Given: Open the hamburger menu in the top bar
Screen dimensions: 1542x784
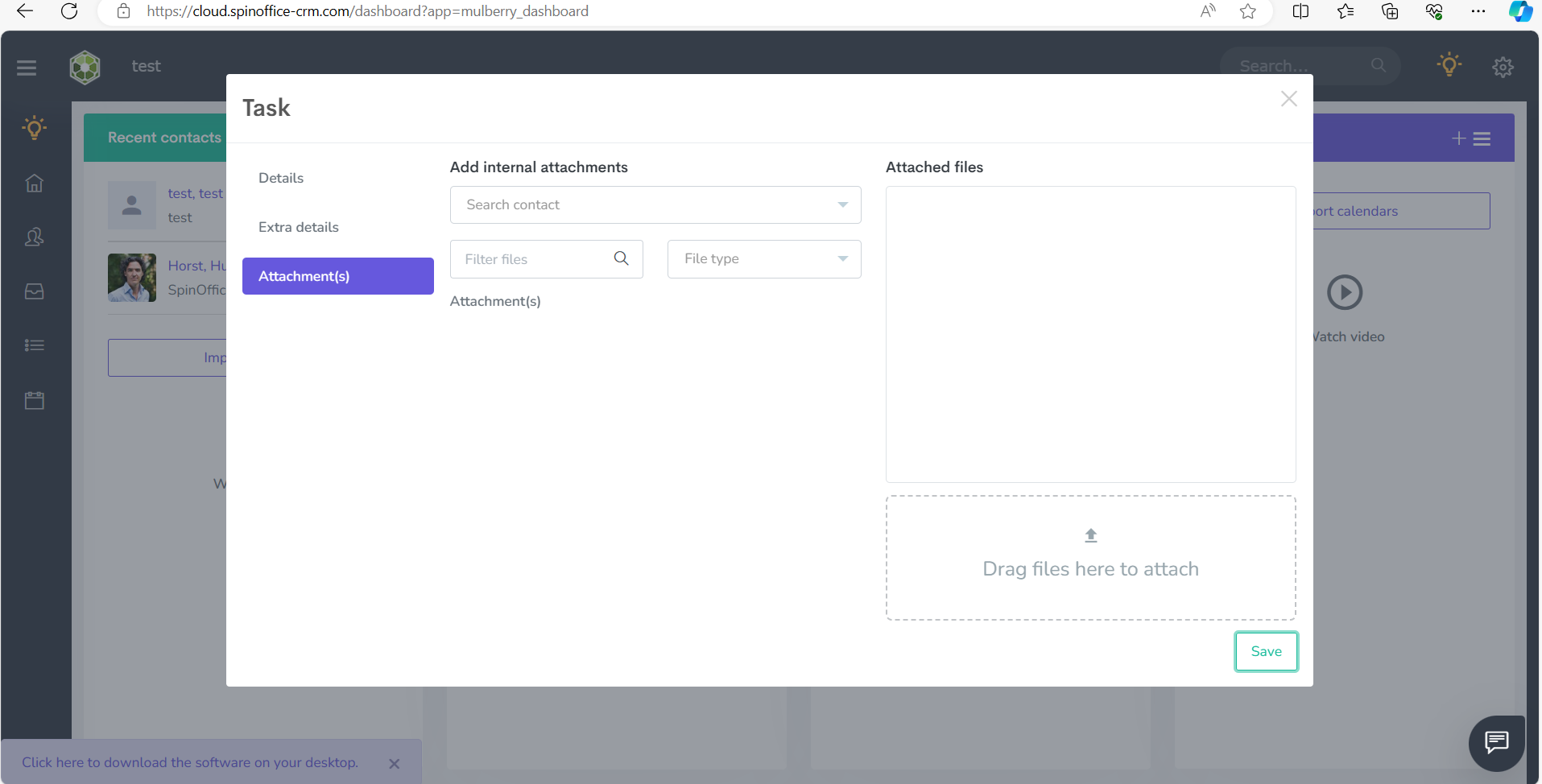Looking at the screenshot, I should (27, 68).
